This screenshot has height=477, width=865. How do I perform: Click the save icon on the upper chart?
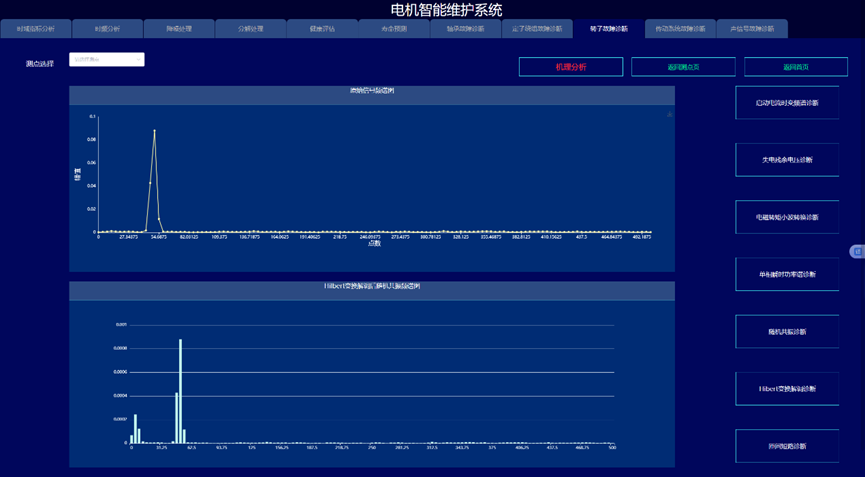(669, 115)
